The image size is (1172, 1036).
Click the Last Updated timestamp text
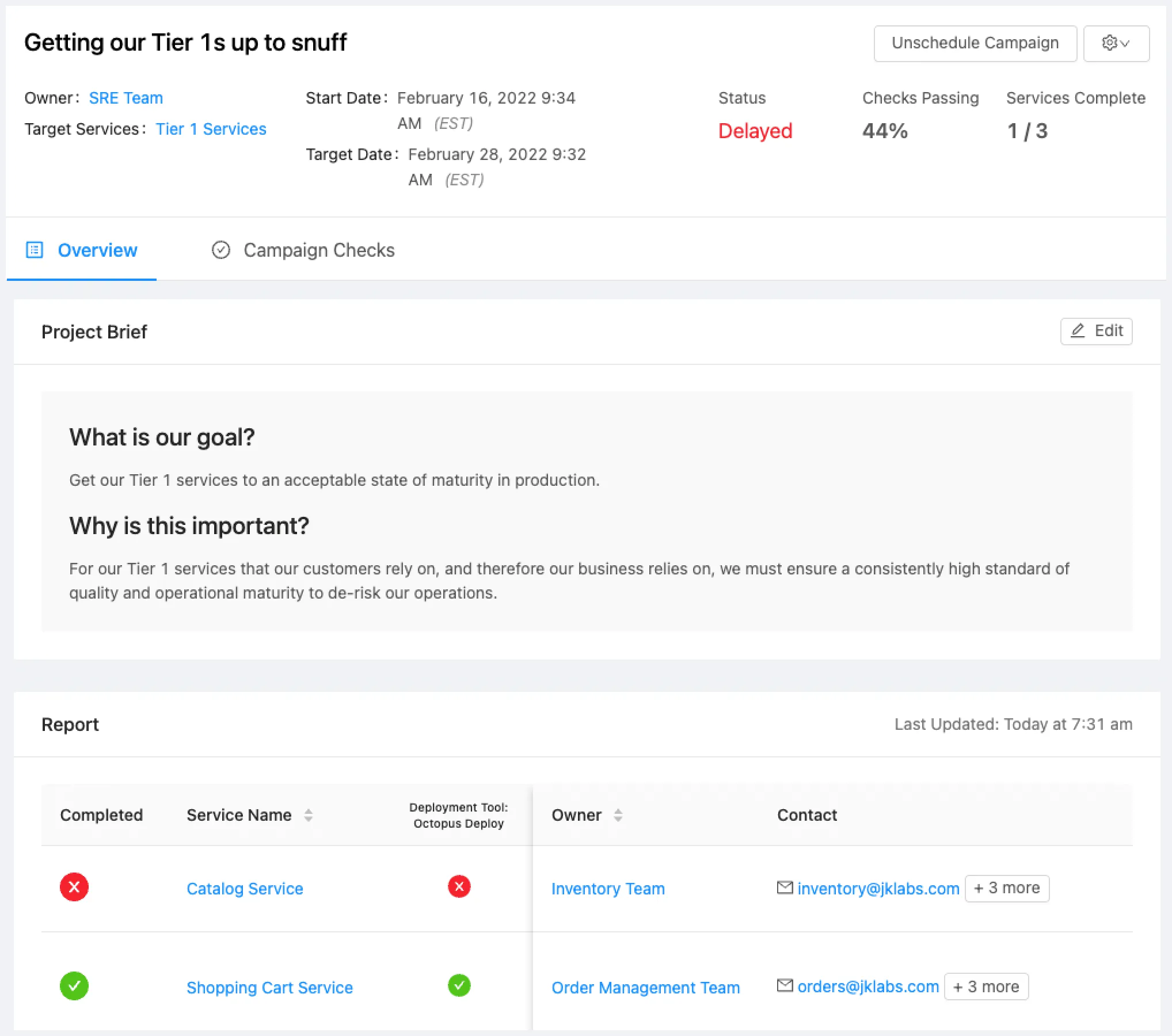coord(1013,724)
